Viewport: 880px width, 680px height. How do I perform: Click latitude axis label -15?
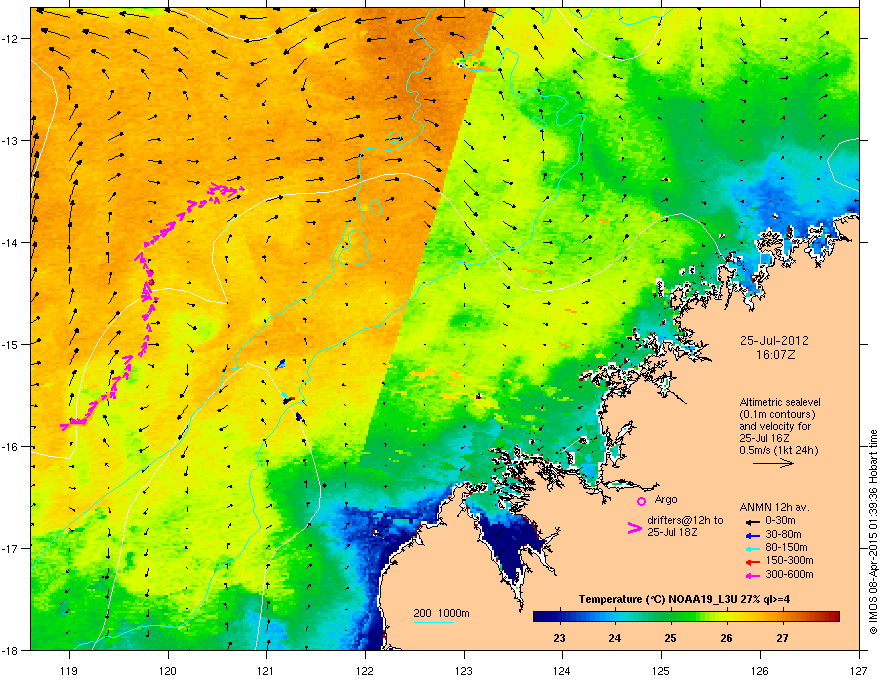(x=11, y=344)
